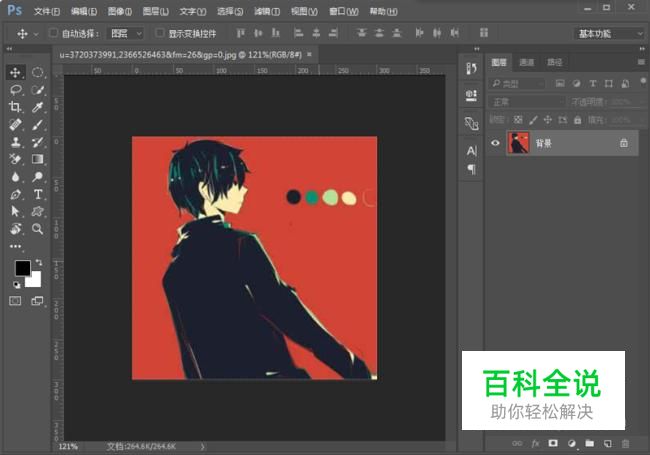Open the 滤镜(T) menu
This screenshot has height=455, width=650.
tap(267, 12)
